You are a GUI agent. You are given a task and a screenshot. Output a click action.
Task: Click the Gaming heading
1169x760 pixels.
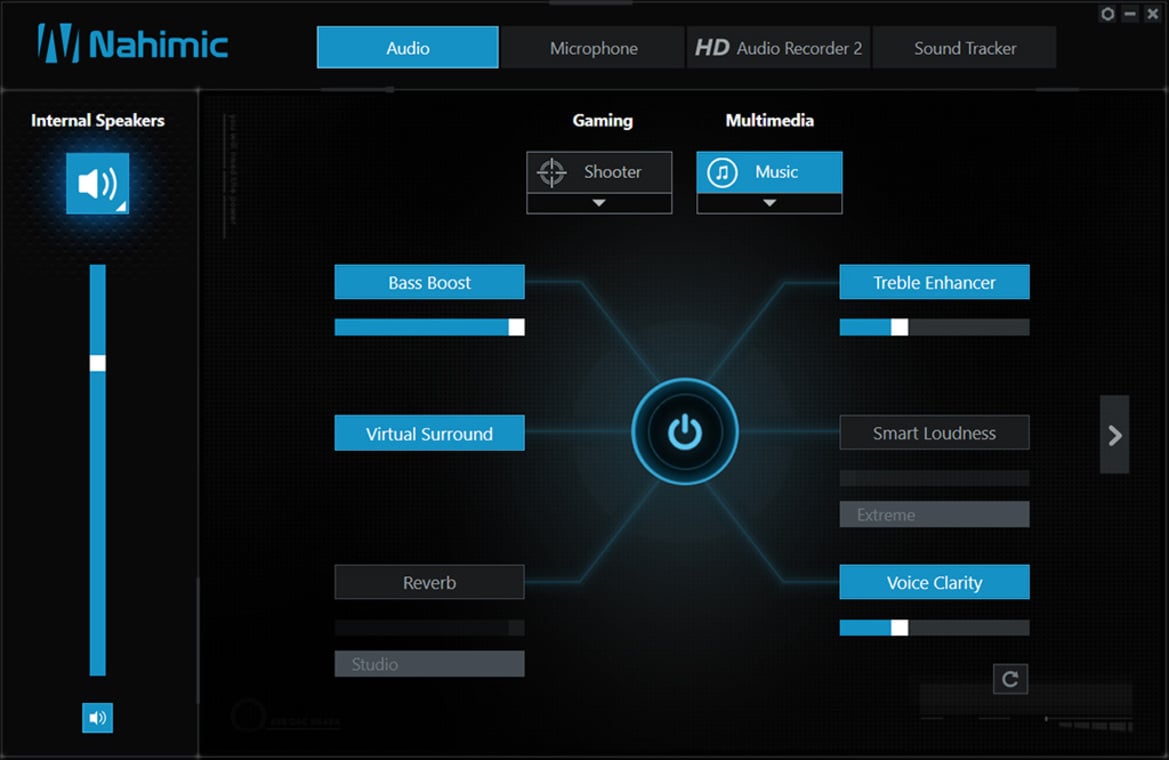click(602, 120)
